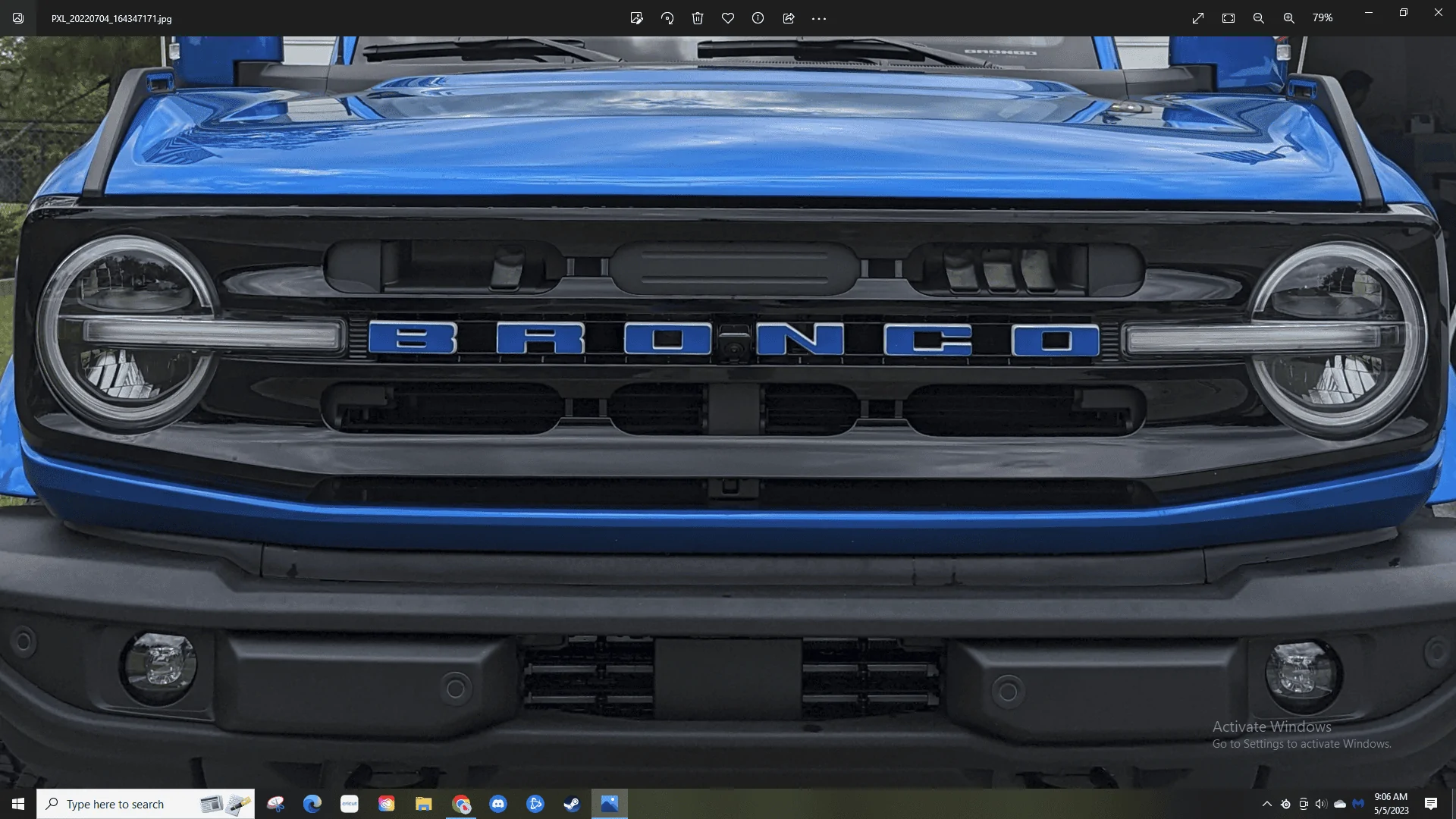Add photo to favorites with heart
The height and width of the screenshot is (819, 1456).
[728, 18]
